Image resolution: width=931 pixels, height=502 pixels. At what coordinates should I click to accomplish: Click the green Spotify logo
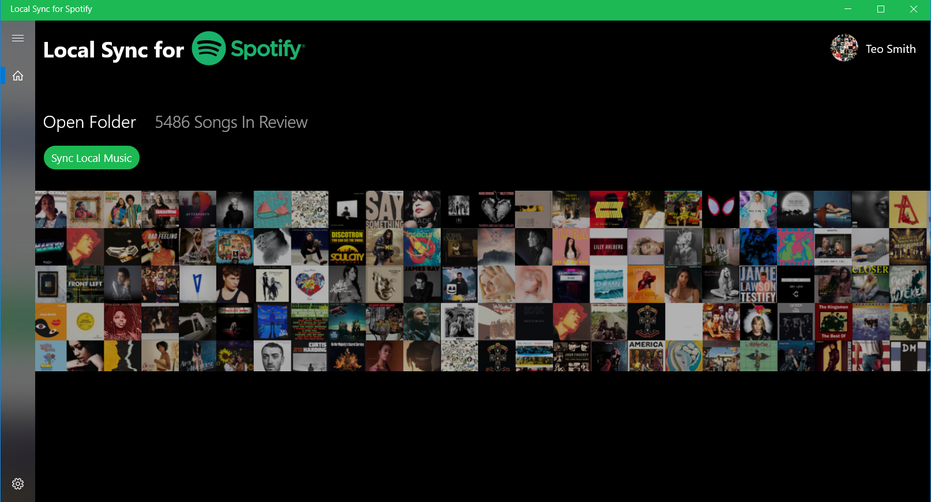pyautogui.click(x=248, y=48)
